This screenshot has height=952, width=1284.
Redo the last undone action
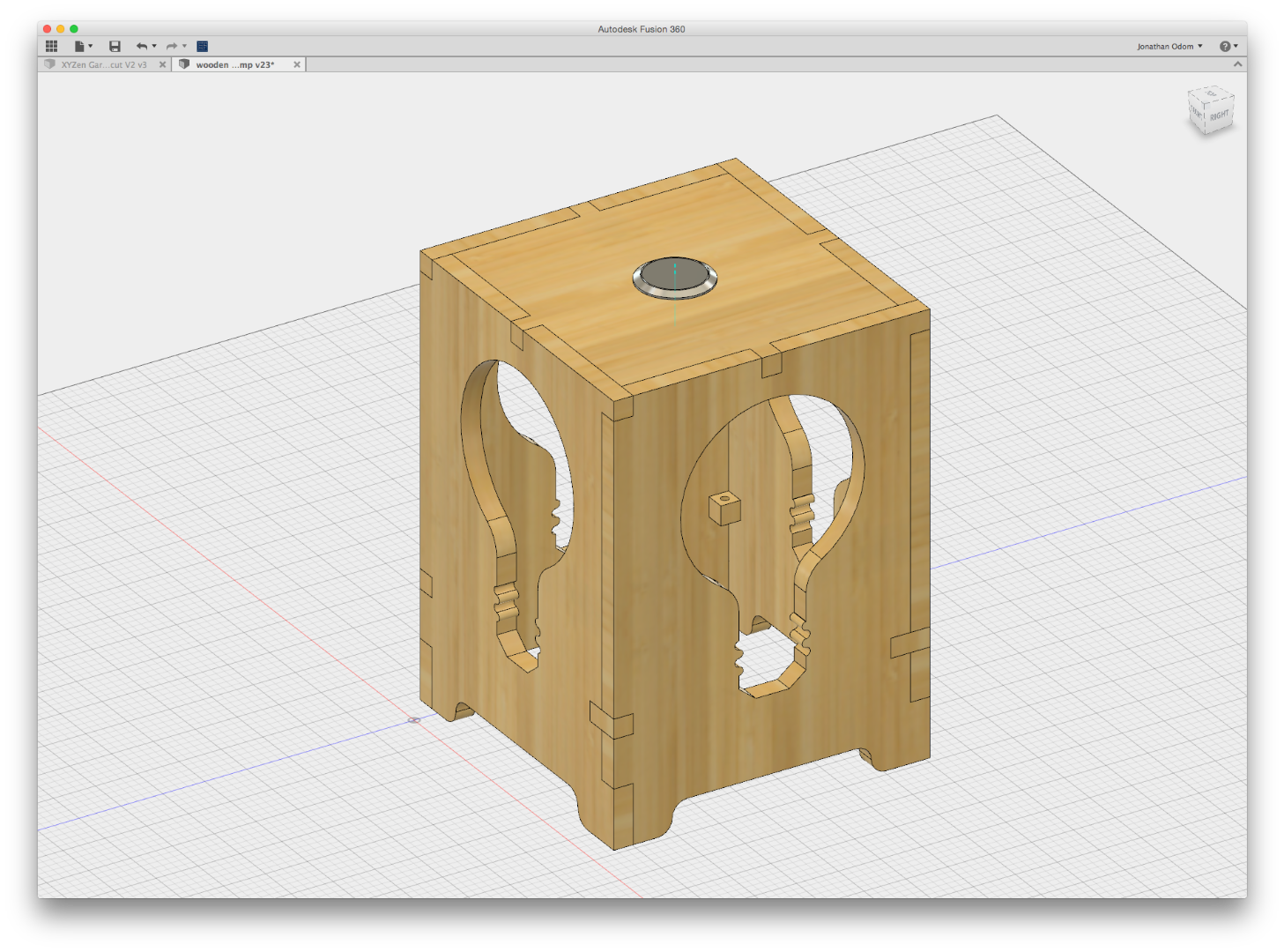[171, 46]
